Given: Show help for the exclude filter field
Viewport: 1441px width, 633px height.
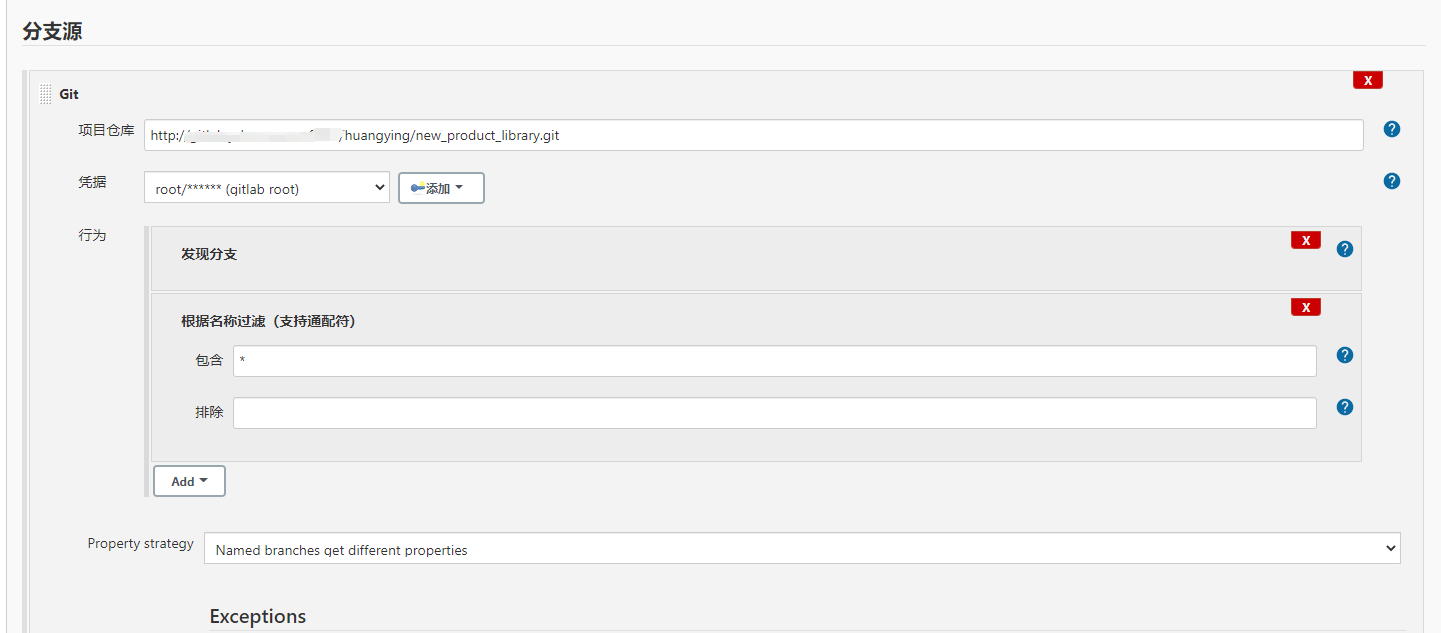Looking at the screenshot, I should pyautogui.click(x=1344, y=407).
